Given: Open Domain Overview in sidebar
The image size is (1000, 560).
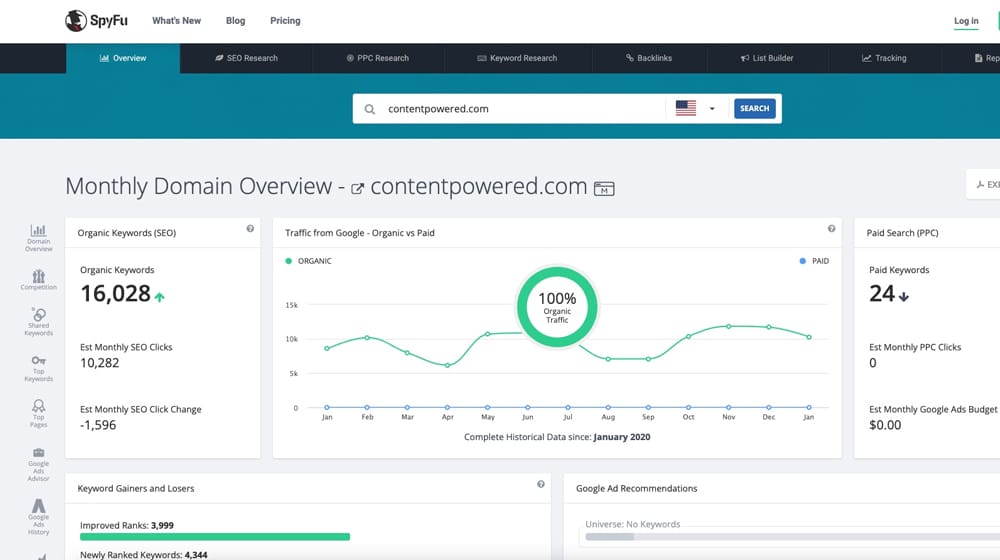Looking at the screenshot, I should 38,238.
